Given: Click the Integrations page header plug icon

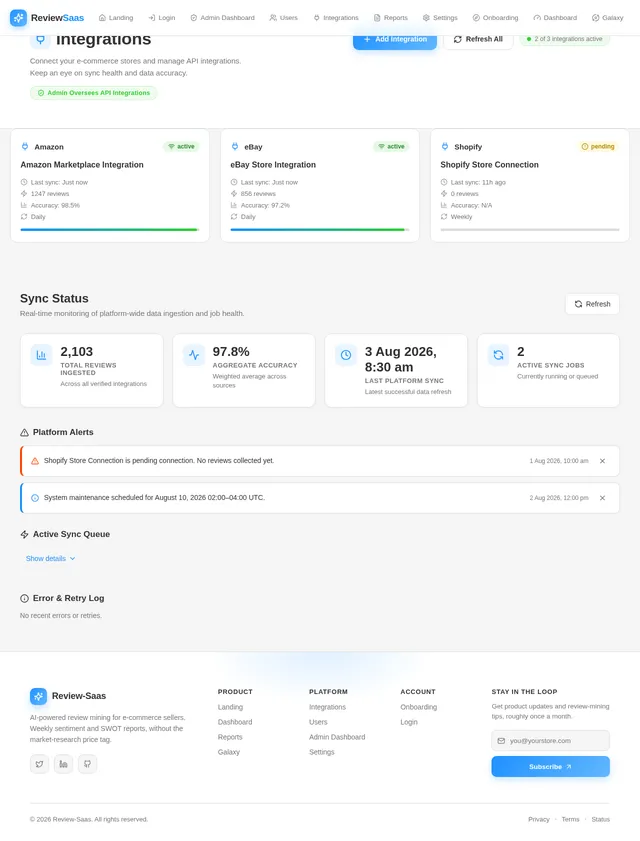Looking at the screenshot, I should [x=40, y=39].
